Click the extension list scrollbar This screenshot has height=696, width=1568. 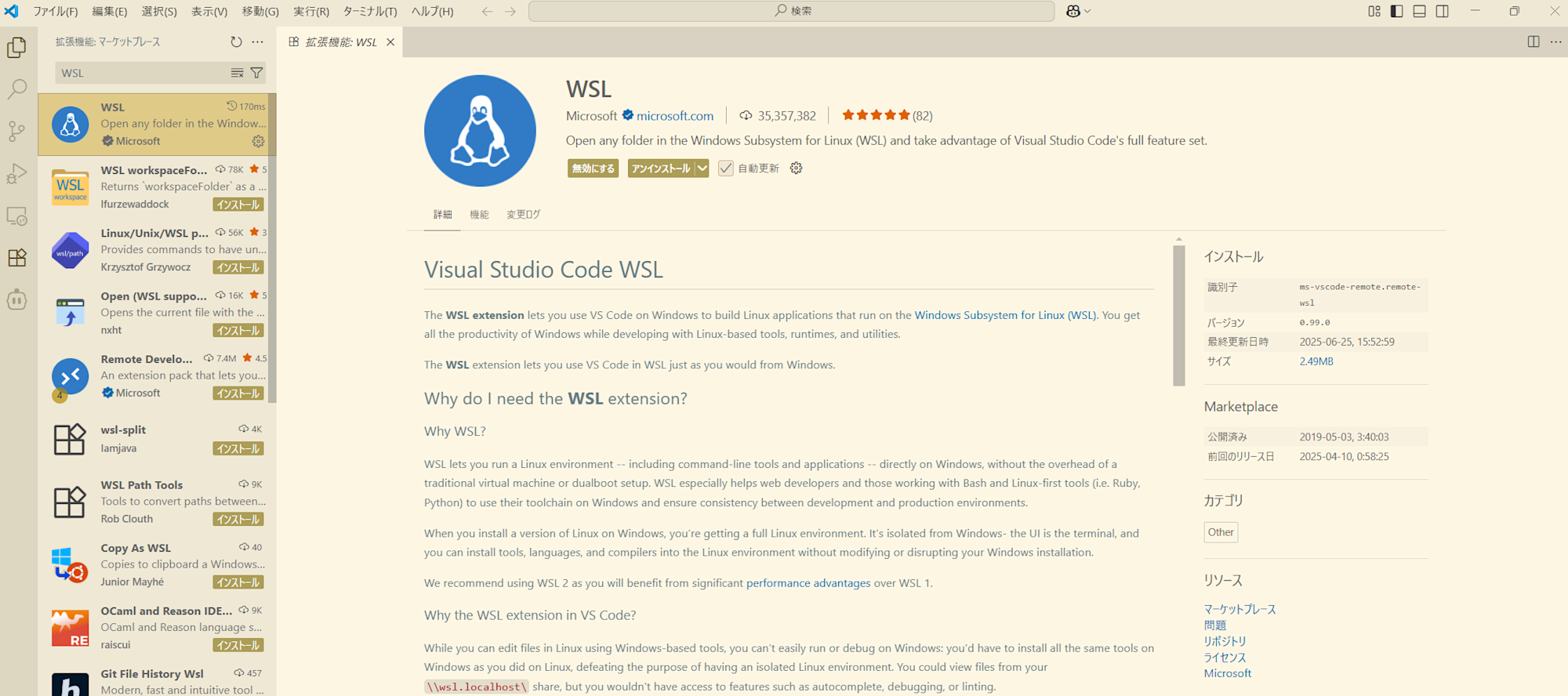[272, 248]
